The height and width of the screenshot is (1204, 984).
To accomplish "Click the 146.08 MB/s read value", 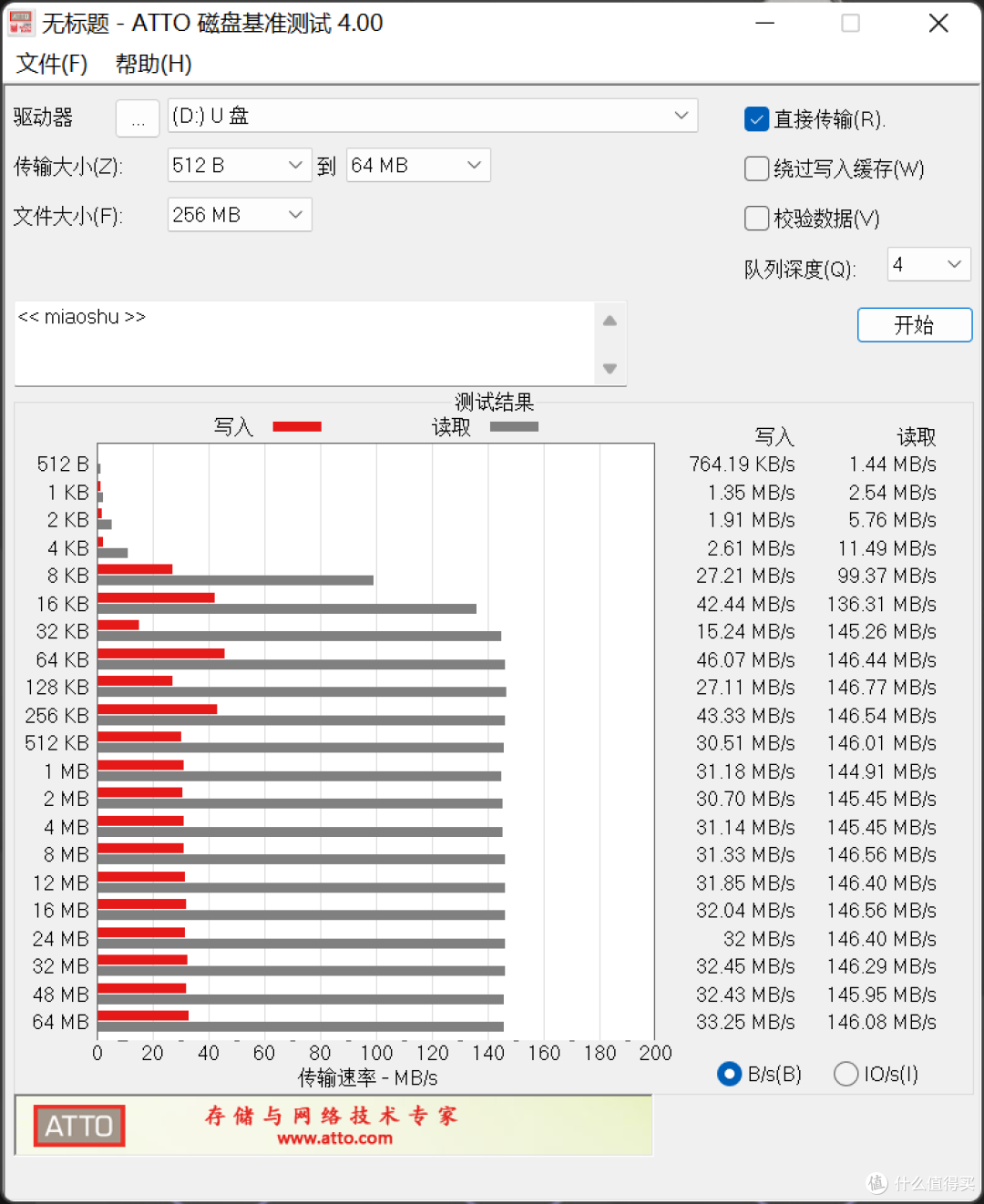I will click(881, 1022).
